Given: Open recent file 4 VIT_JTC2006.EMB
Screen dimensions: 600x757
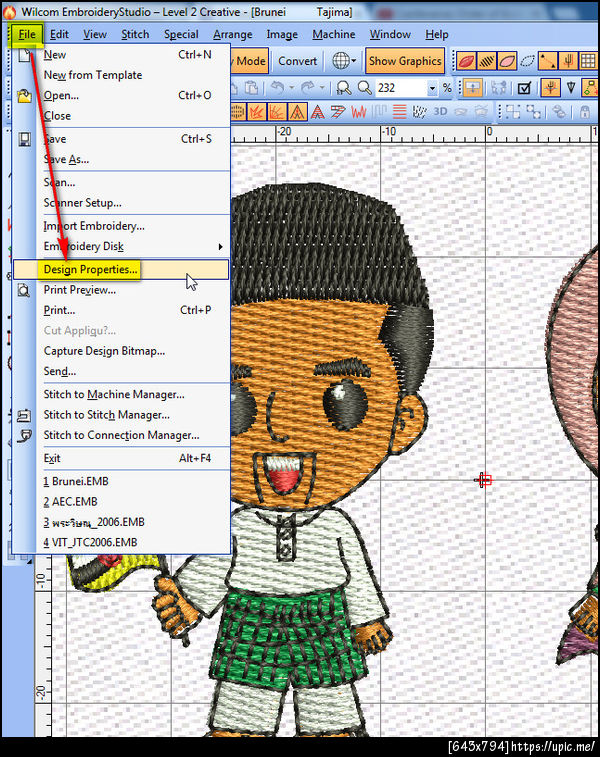Looking at the screenshot, I should coord(121,542).
